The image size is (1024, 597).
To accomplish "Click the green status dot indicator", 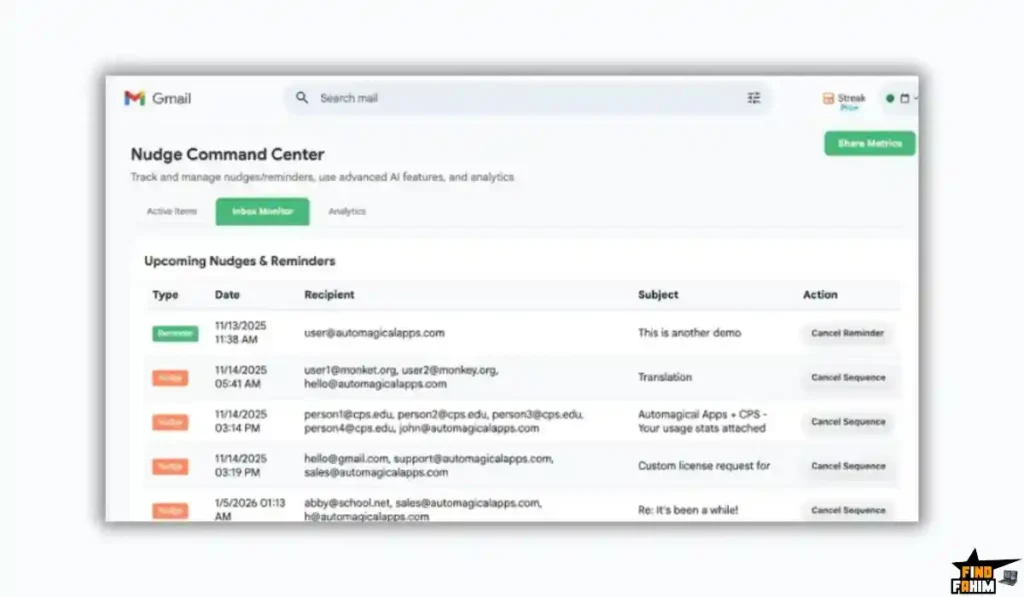I will pos(890,98).
